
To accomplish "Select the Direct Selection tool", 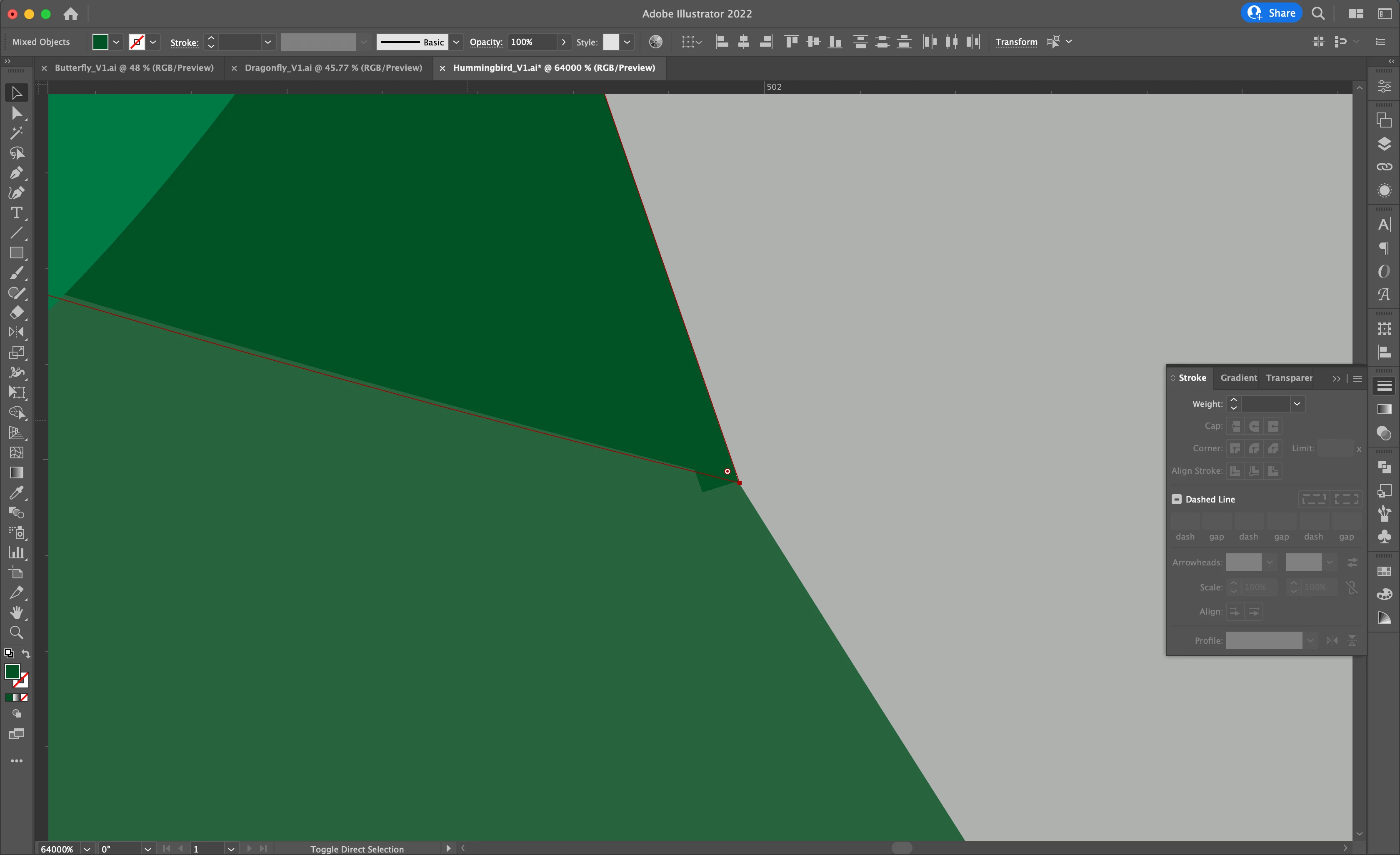I will pyautogui.click(x=17, y=113).
